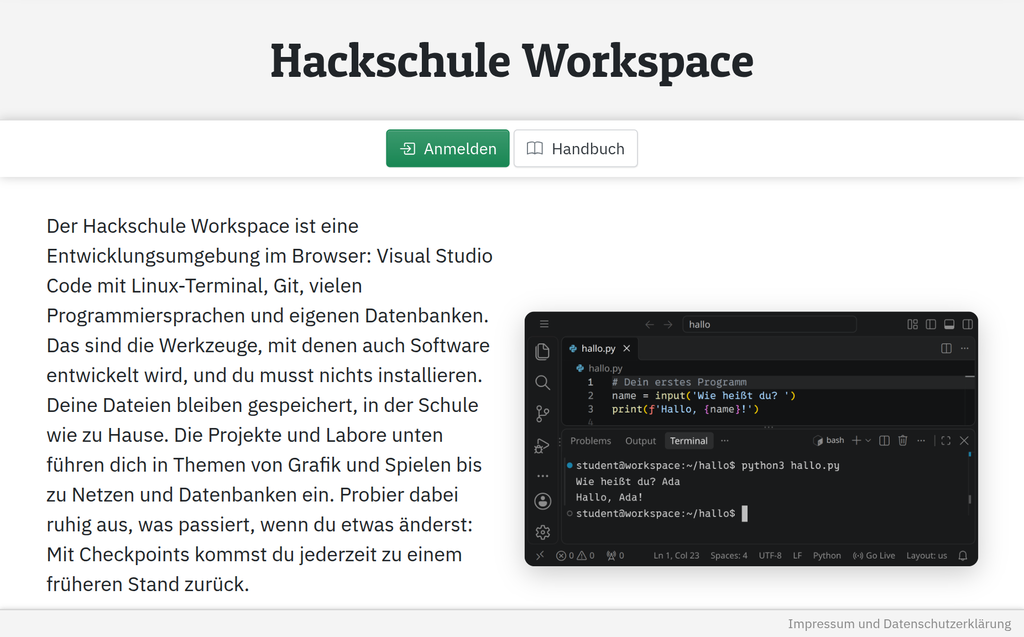
Task: Open Impressum und Datenschutzerklärung link
Action: (x=899, y=623)
